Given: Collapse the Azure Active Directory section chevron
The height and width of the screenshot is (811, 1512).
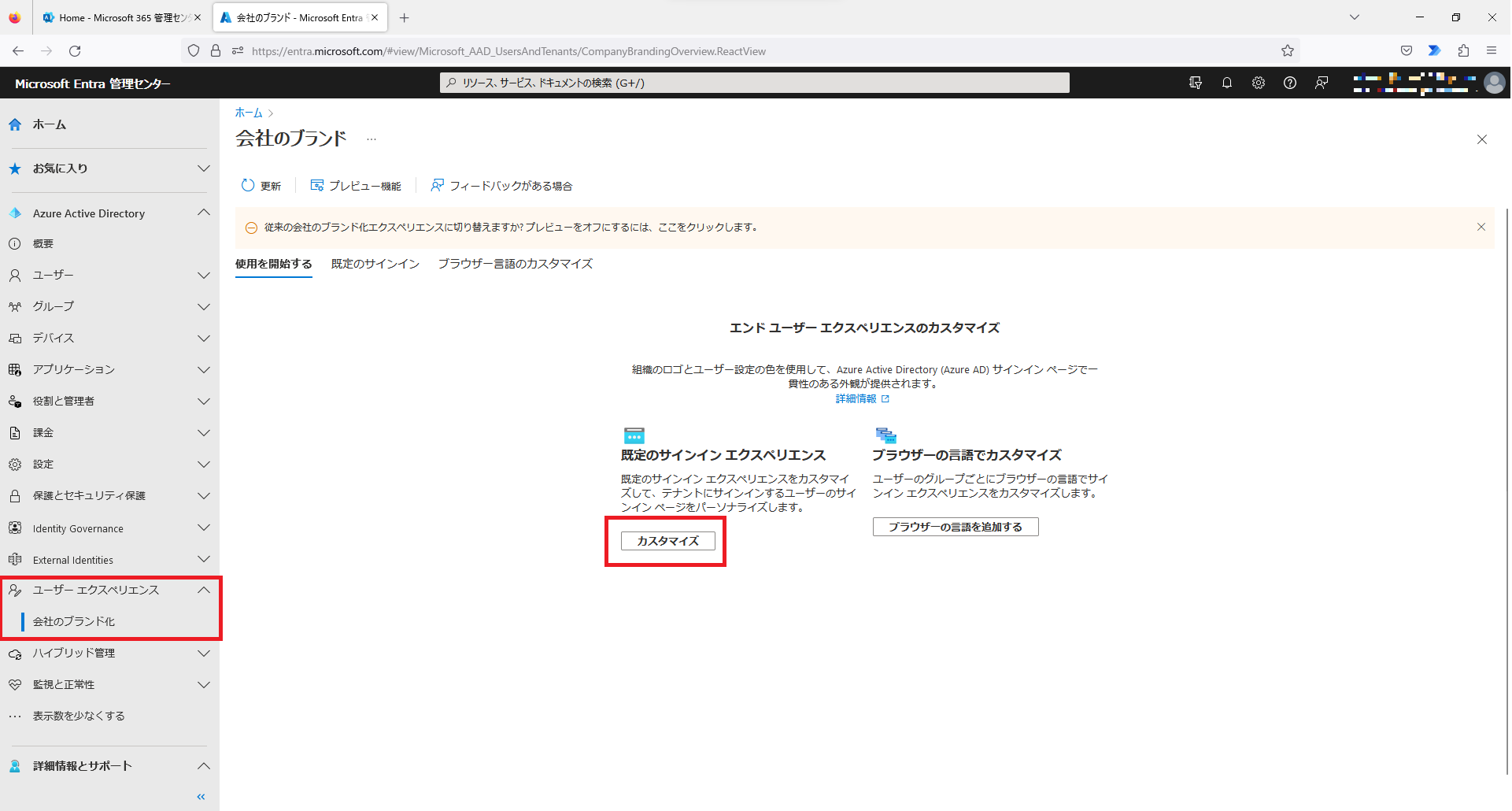Looking at the screenshot, I should click(204, 213).
